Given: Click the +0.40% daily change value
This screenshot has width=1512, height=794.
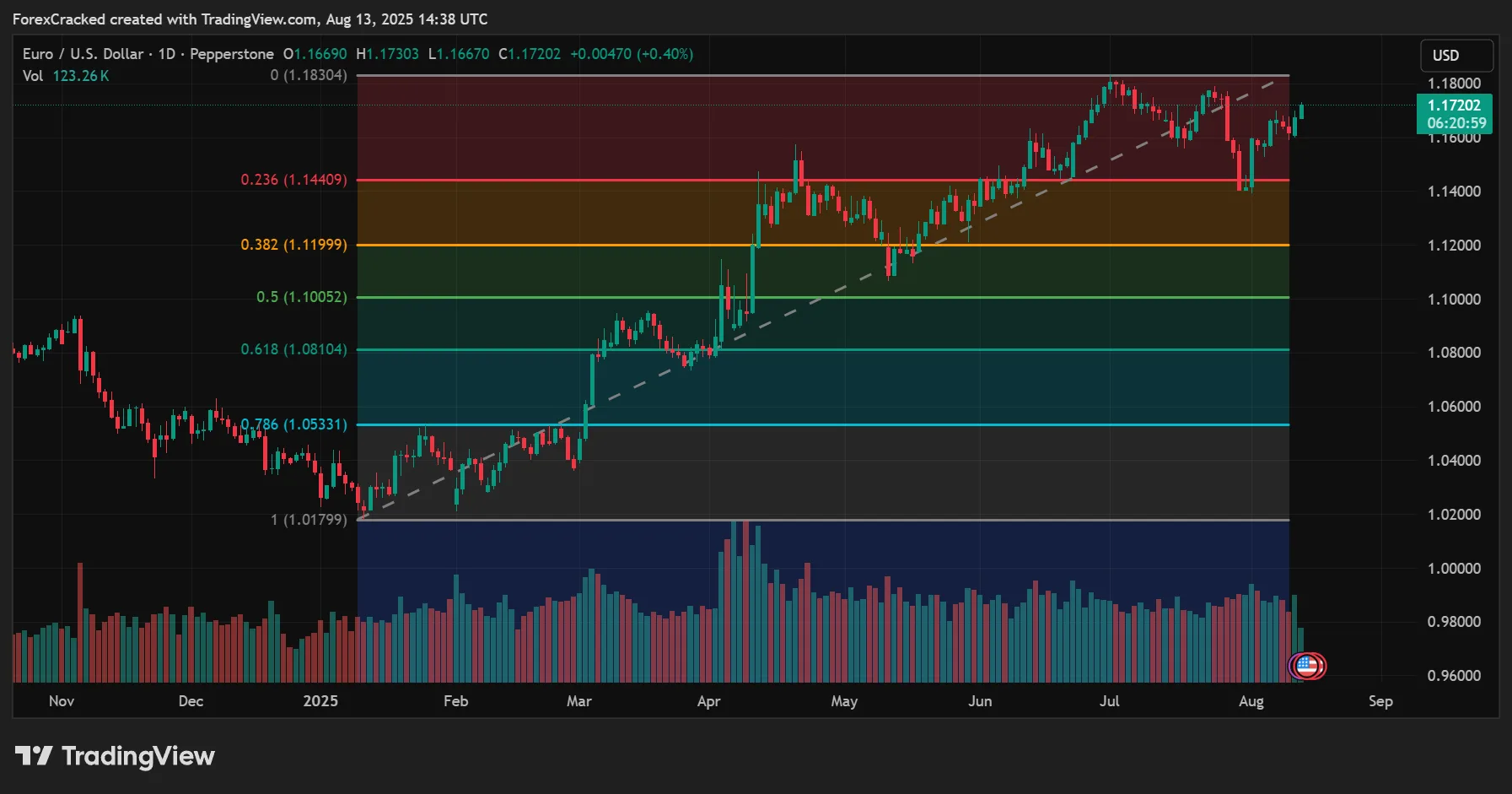Looking at the screenshot, I should click(663, 53).
